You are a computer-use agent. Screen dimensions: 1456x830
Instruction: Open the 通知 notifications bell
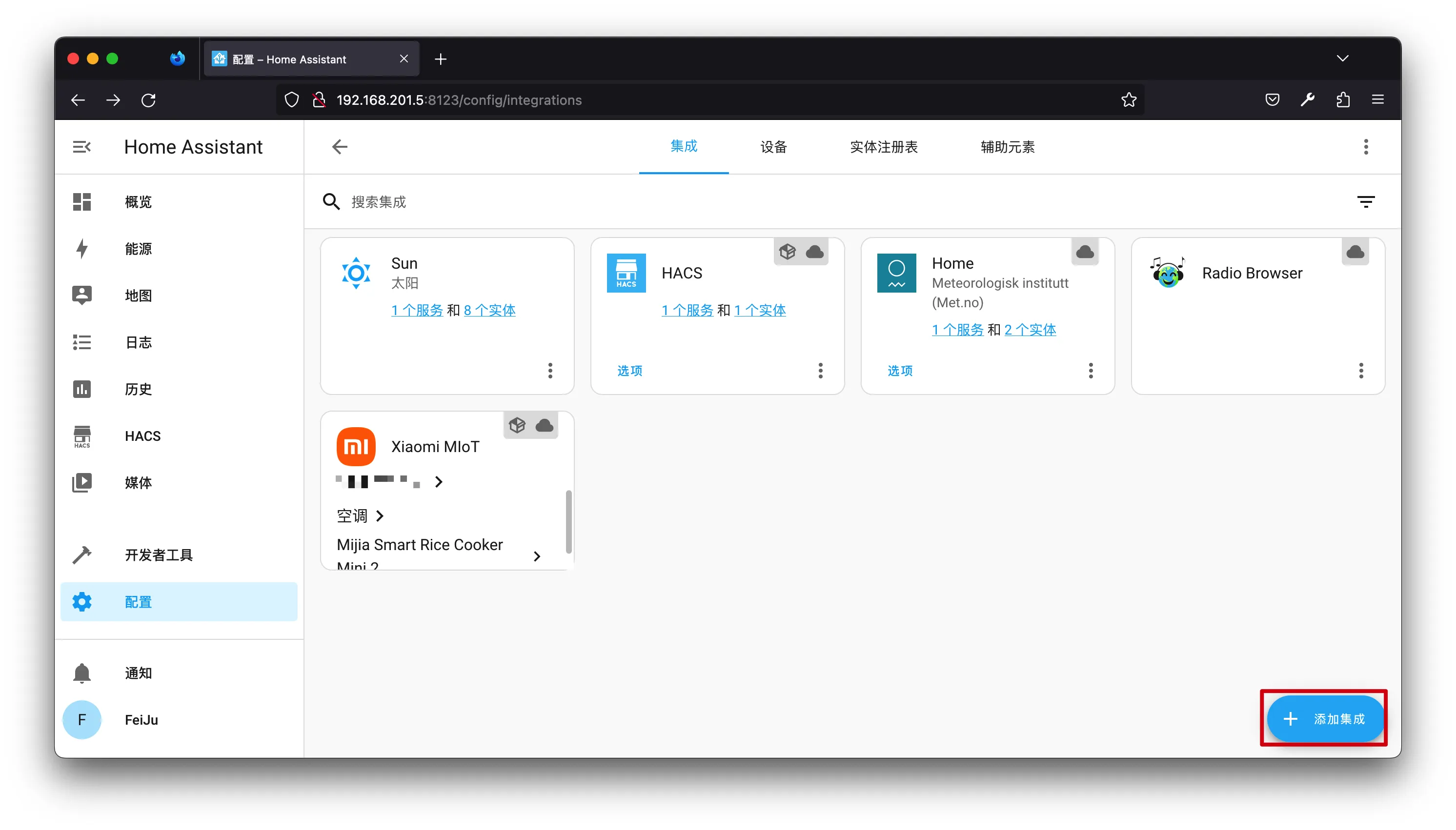[81, 673]
